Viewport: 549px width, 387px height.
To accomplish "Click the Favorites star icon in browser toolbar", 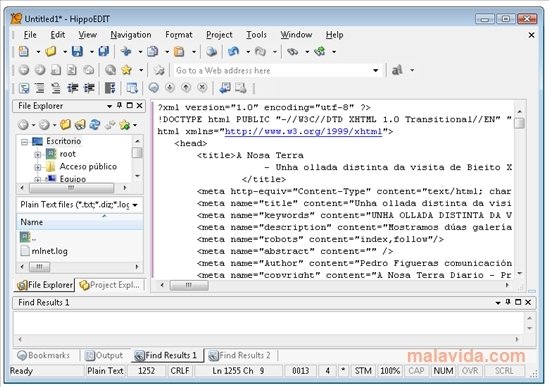I will 127,70.
